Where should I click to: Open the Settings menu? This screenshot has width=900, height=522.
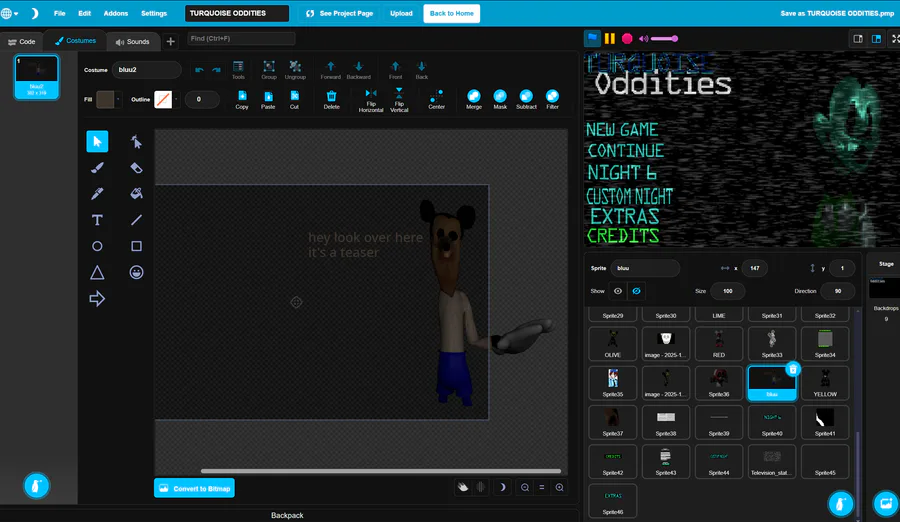pos(154,13)
